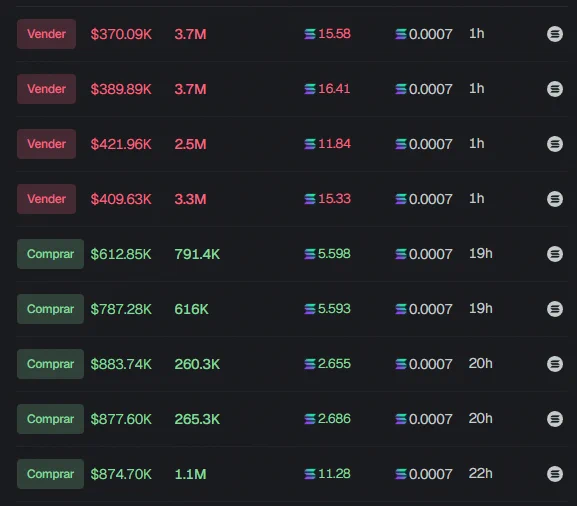This screenshot has height=506, width=577.
Task: Open explorer icon in the $612.85K row
Action: (555, 254)
